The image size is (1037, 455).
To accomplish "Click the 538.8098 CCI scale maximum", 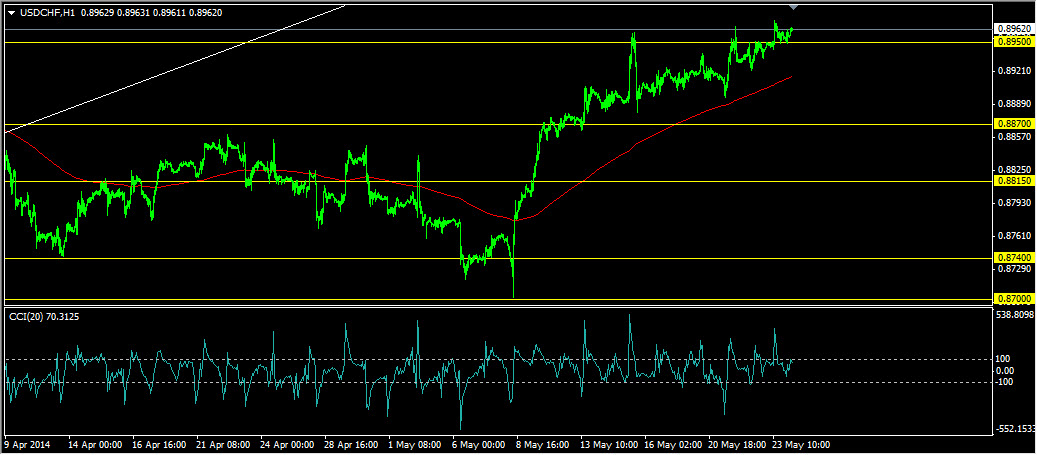I will (1015, 314).
